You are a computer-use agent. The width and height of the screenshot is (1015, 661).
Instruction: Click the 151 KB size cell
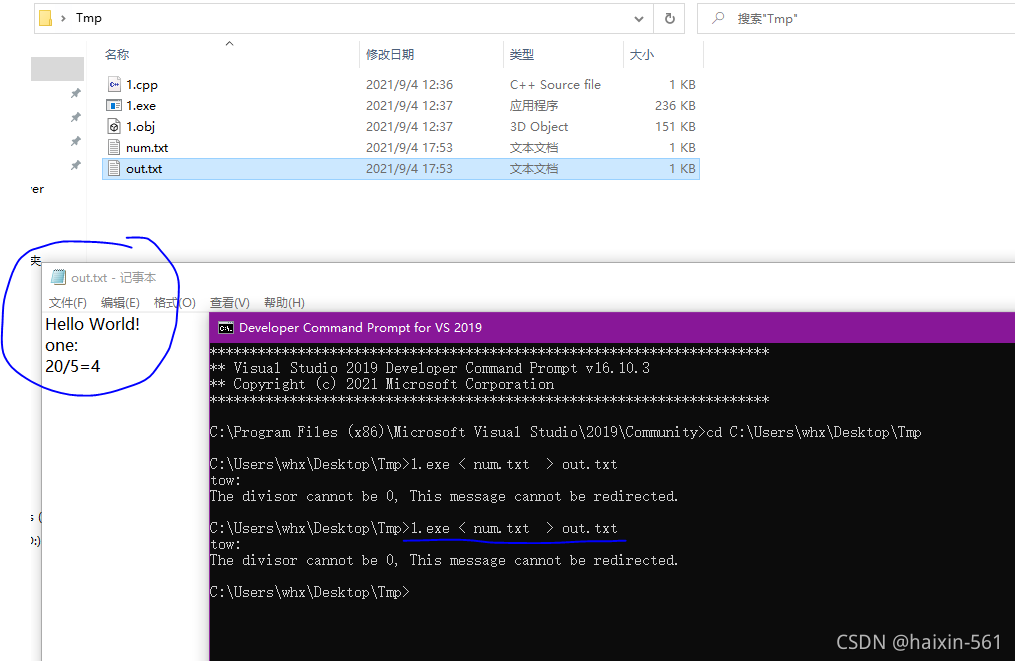click(x=675, y=126)
